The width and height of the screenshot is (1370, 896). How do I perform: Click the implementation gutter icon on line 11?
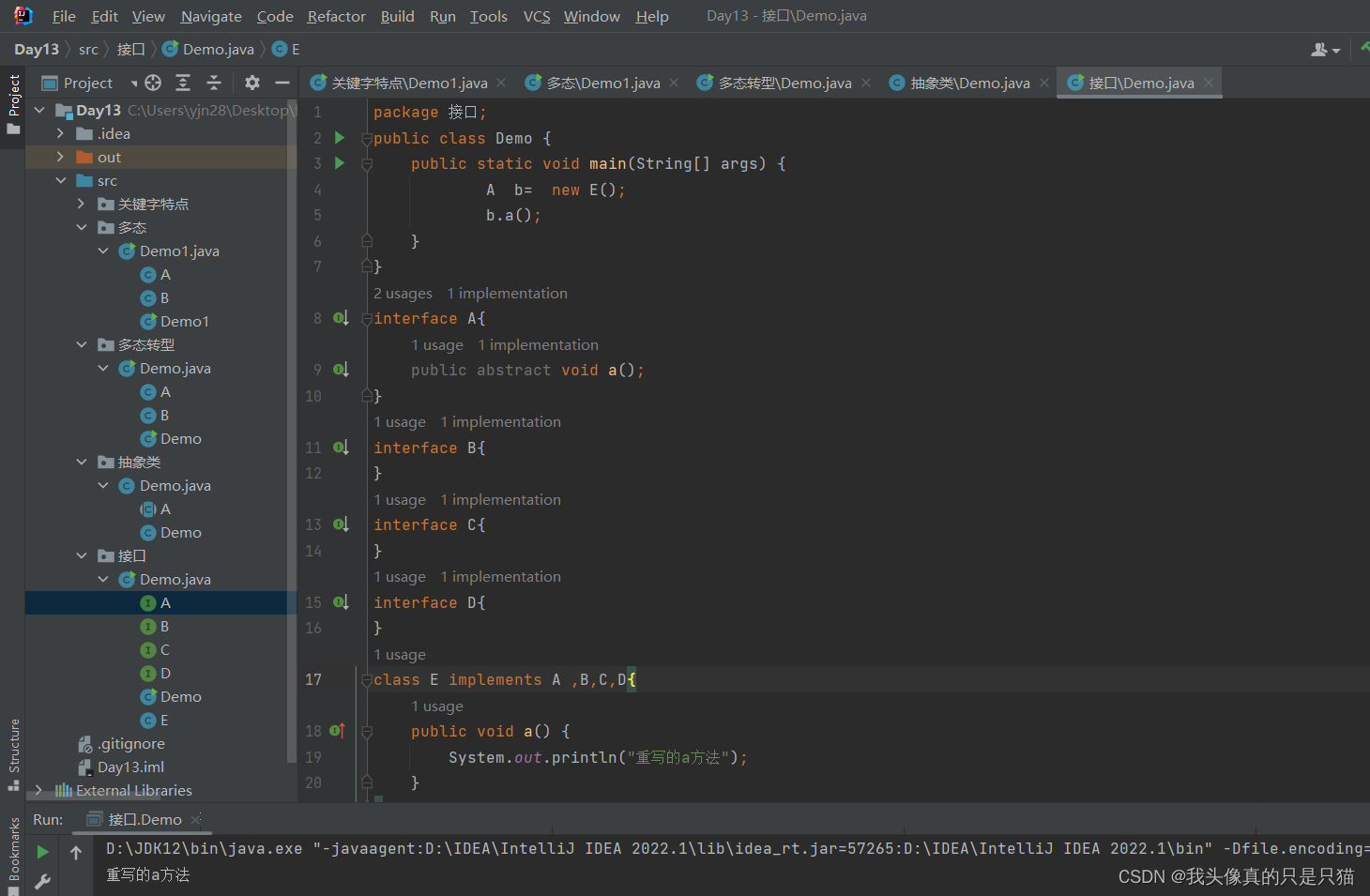(341, 448)
